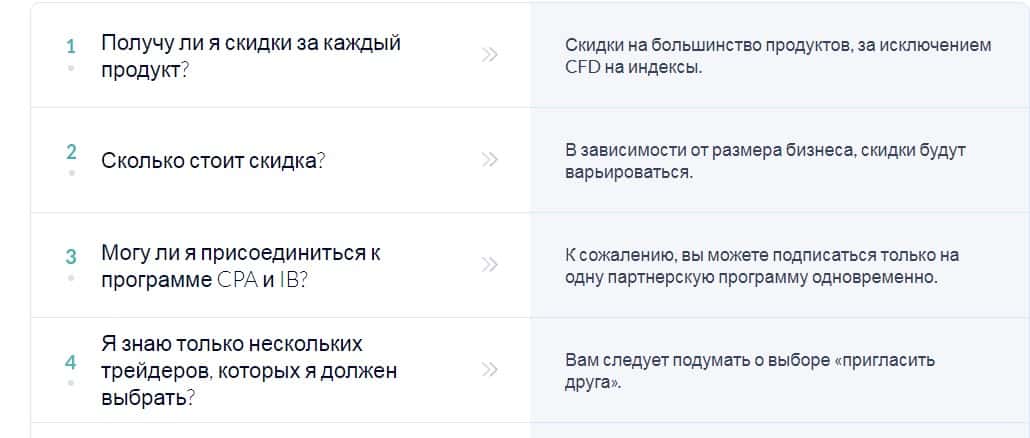Expand question about joining CPA and IB programs
The image size is (1030, 438).
click(240, 266)
